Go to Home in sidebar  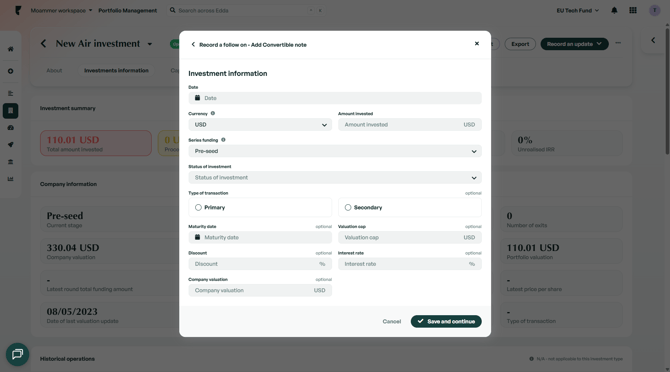pyautogui.click(x=11, y=49)
